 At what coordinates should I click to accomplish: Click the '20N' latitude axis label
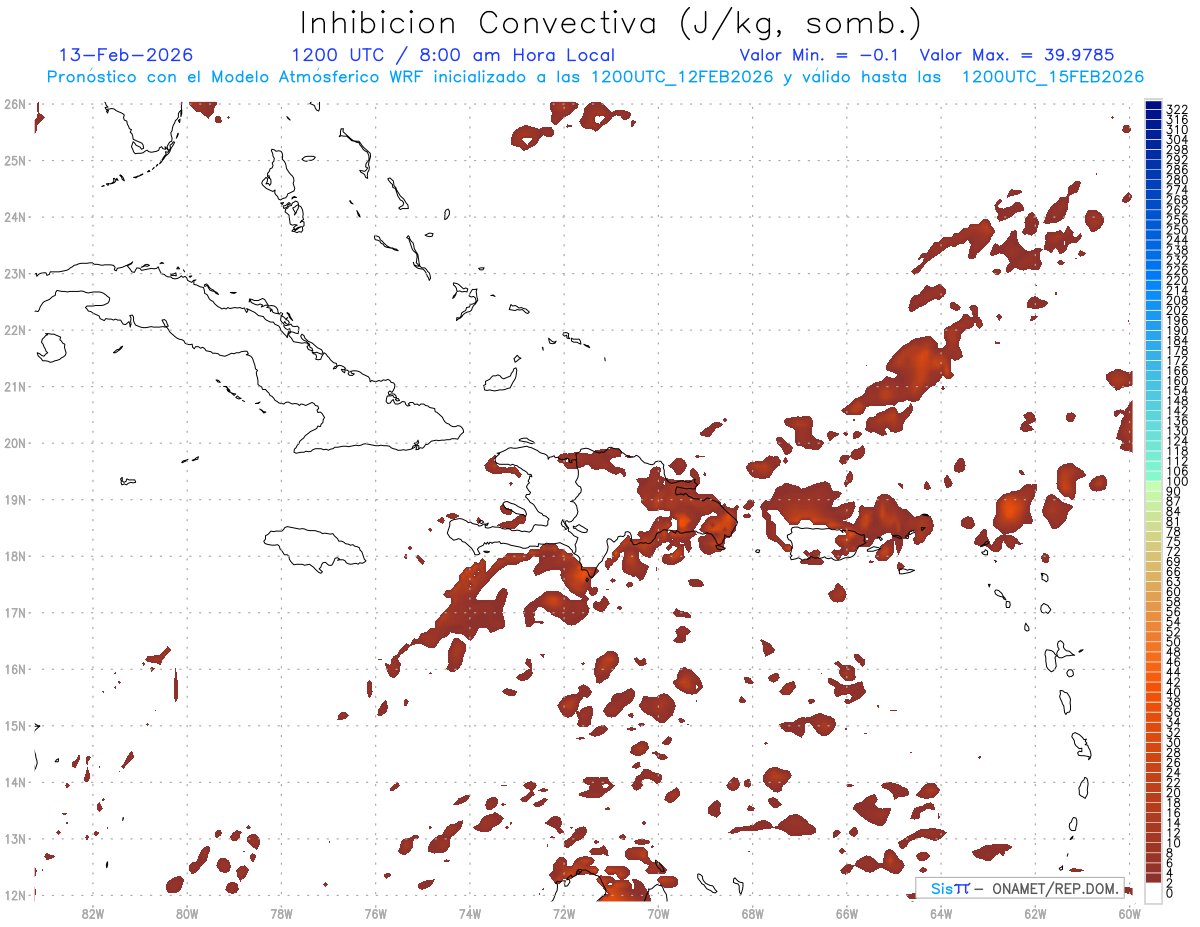point(14,442)
